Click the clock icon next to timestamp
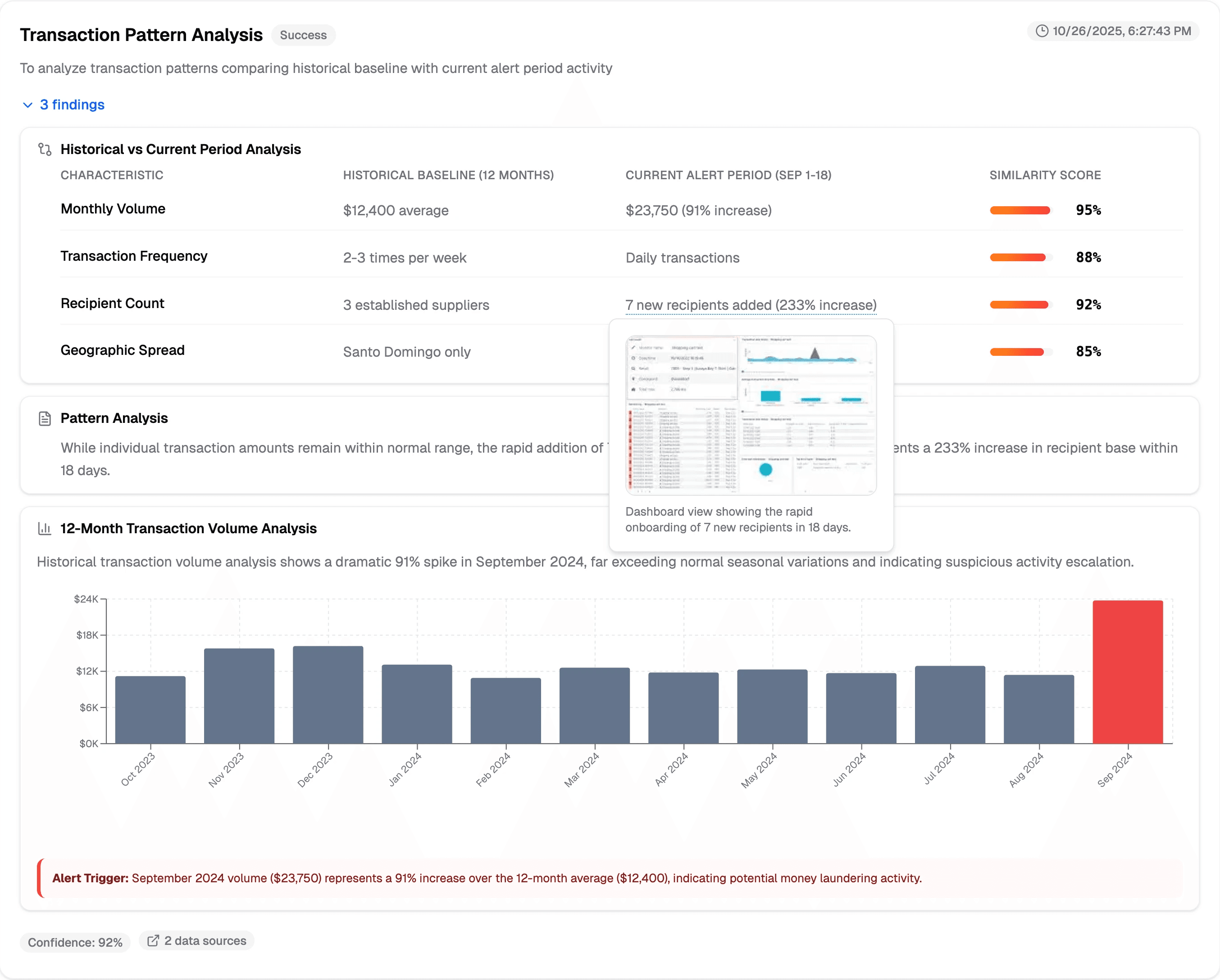Screen dimensions: 1220x980 tap(1042, 31)
